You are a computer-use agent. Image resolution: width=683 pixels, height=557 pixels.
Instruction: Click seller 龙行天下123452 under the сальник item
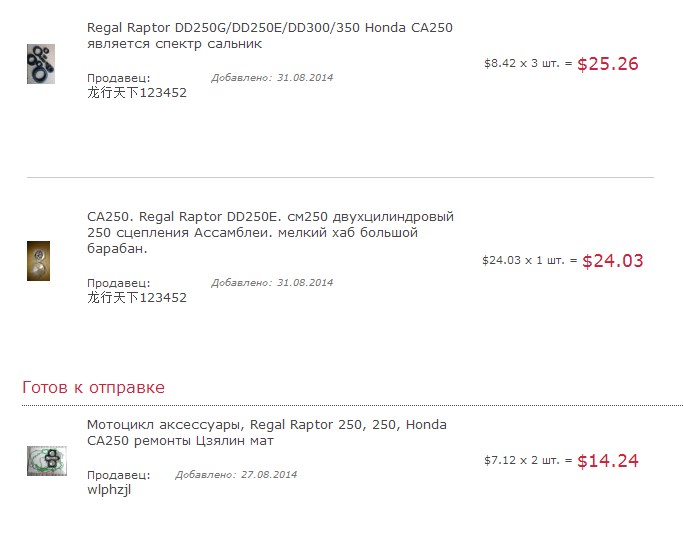pos(136,93)
